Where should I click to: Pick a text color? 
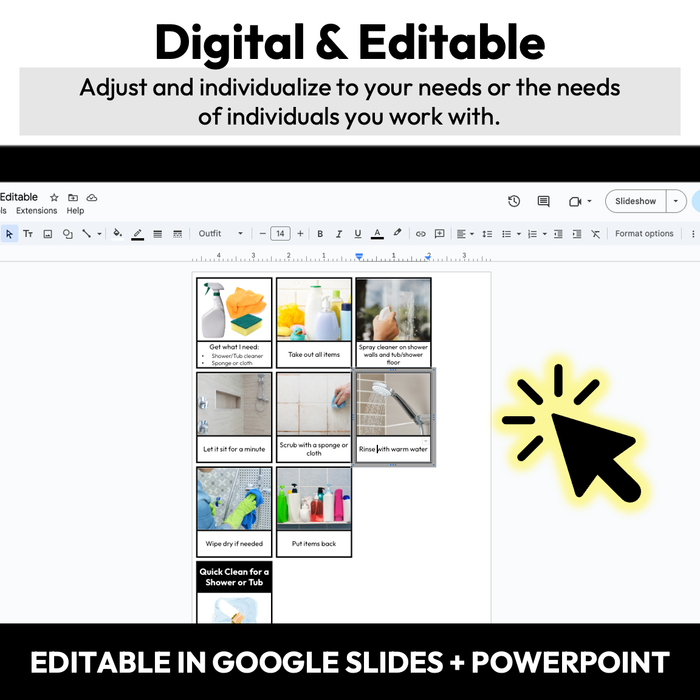coord(377,234)
